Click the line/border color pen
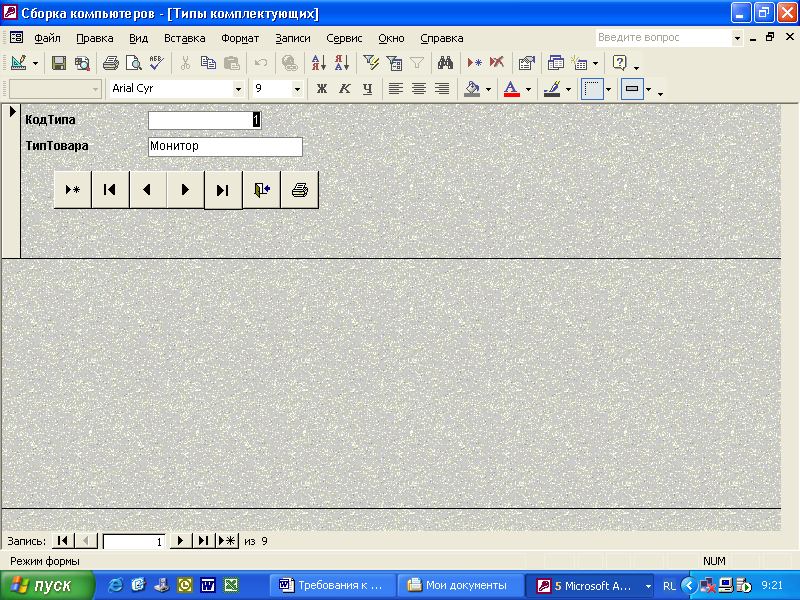800x600 pixels. 552,89
